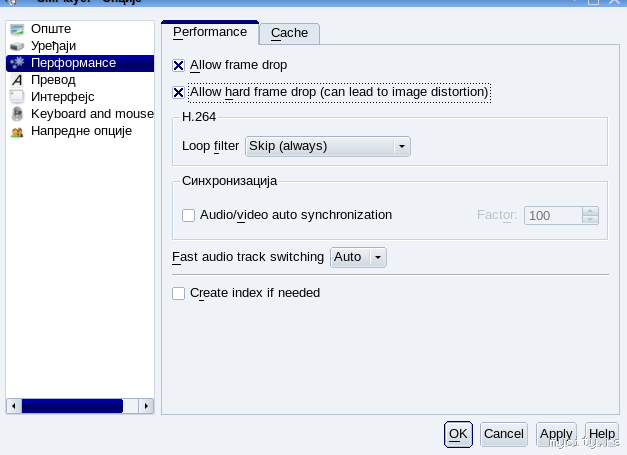The image size is (627, 455).
Task: Open the Loop filter dropdown
Action: point(328,146)
